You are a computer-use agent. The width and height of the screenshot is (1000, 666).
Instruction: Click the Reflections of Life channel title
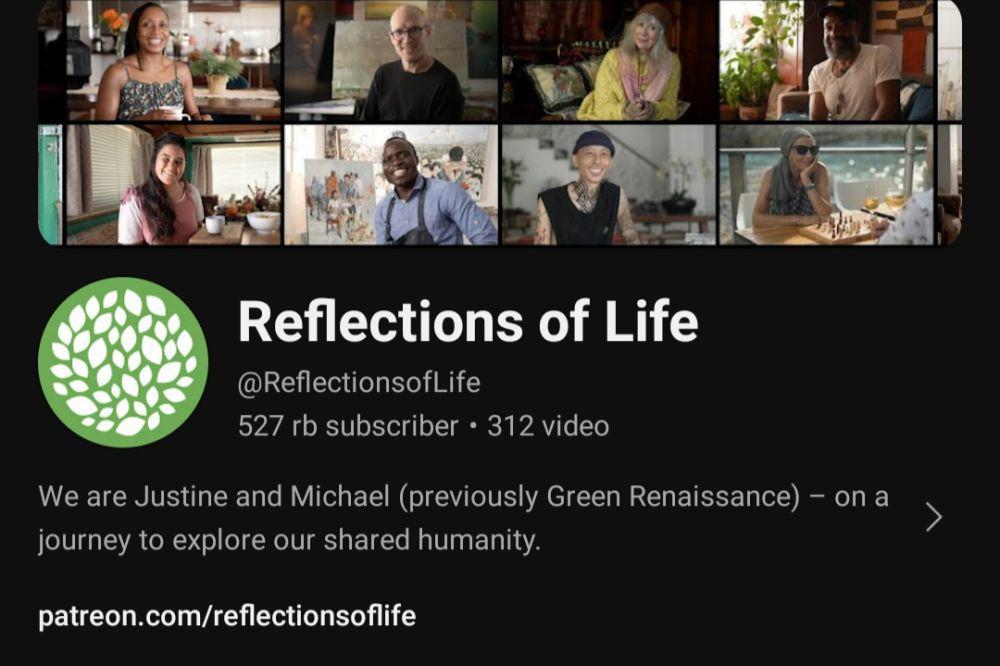468,322
